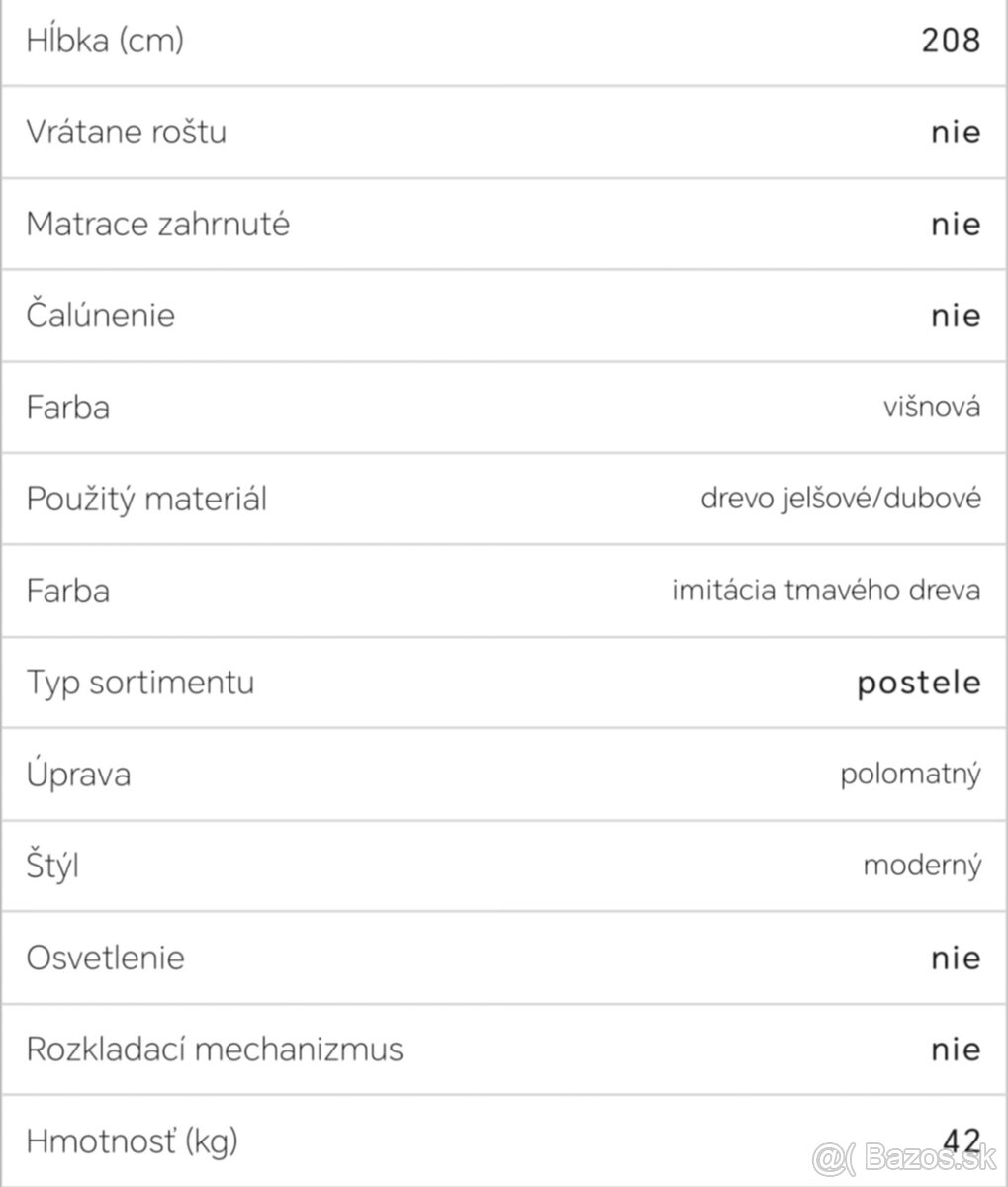Select the depth value 208
Image resolution: width=1008 pixels, height=1187 pixels.
click(950, 41)
